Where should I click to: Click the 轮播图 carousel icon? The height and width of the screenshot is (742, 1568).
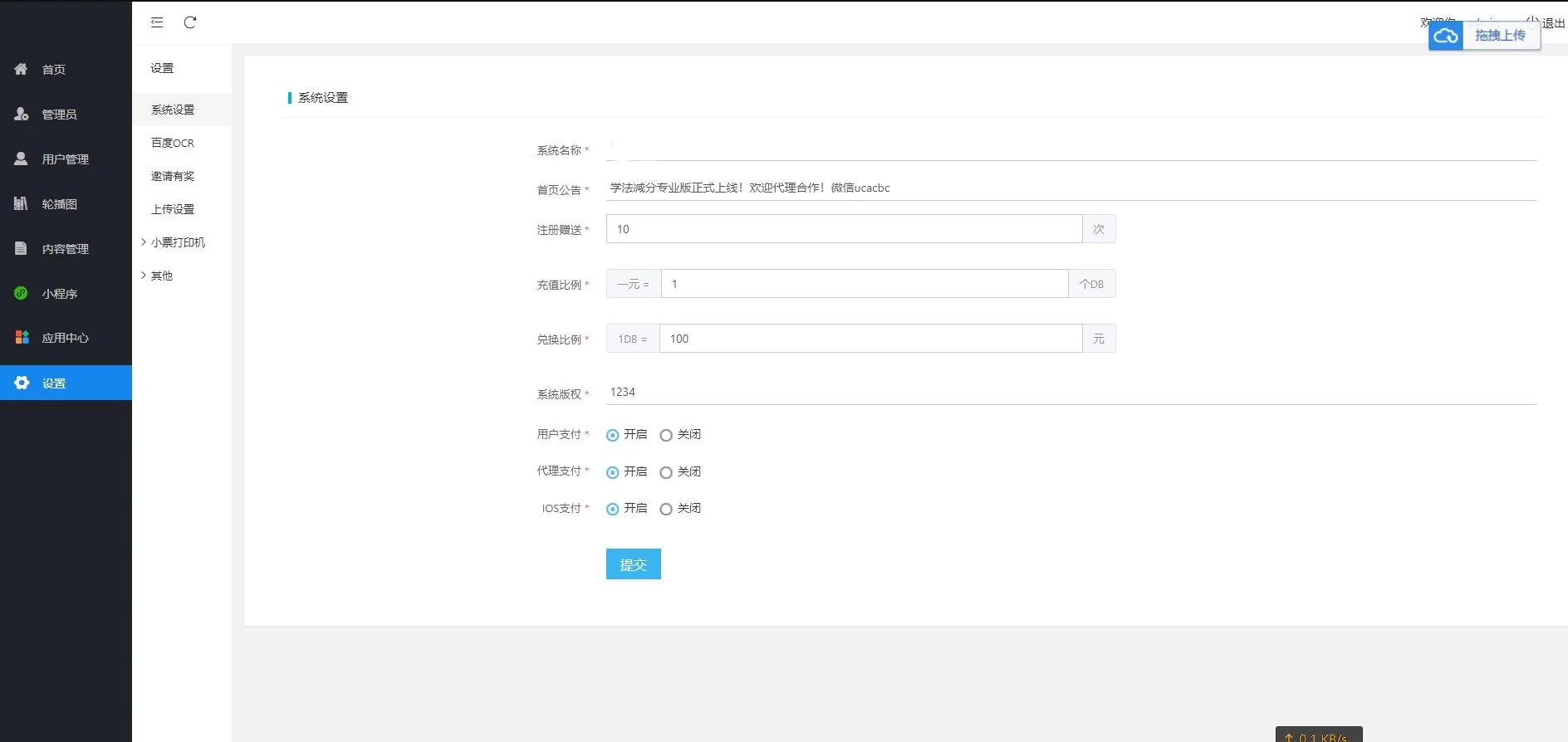(22, 203)
